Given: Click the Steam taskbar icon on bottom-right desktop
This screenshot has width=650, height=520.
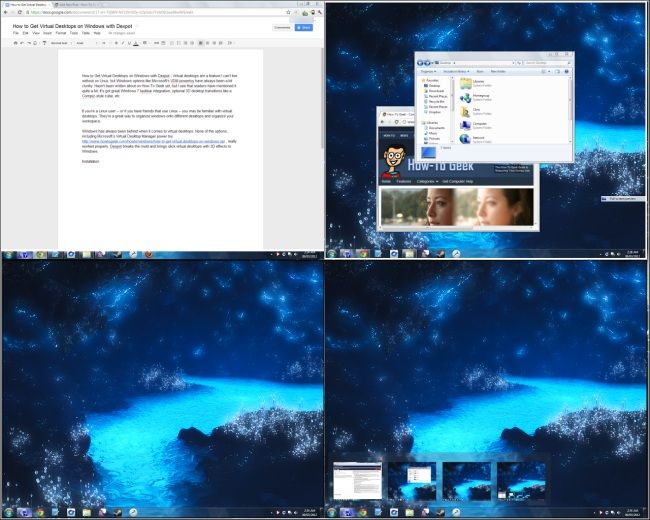Looking at the screenshot, I should coord(440,513).
